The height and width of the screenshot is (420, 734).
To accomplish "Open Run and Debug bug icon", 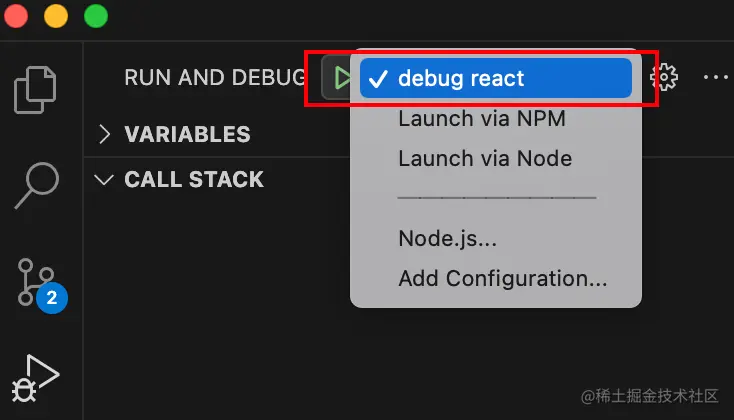I will 35,378.
